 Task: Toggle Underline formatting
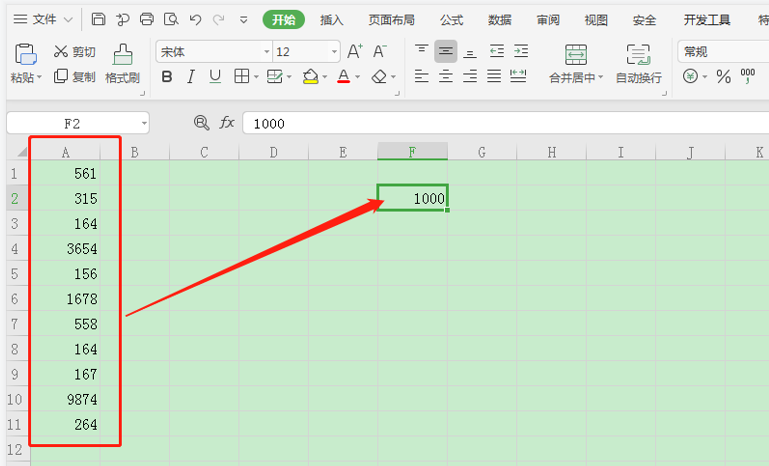(215, 77)
